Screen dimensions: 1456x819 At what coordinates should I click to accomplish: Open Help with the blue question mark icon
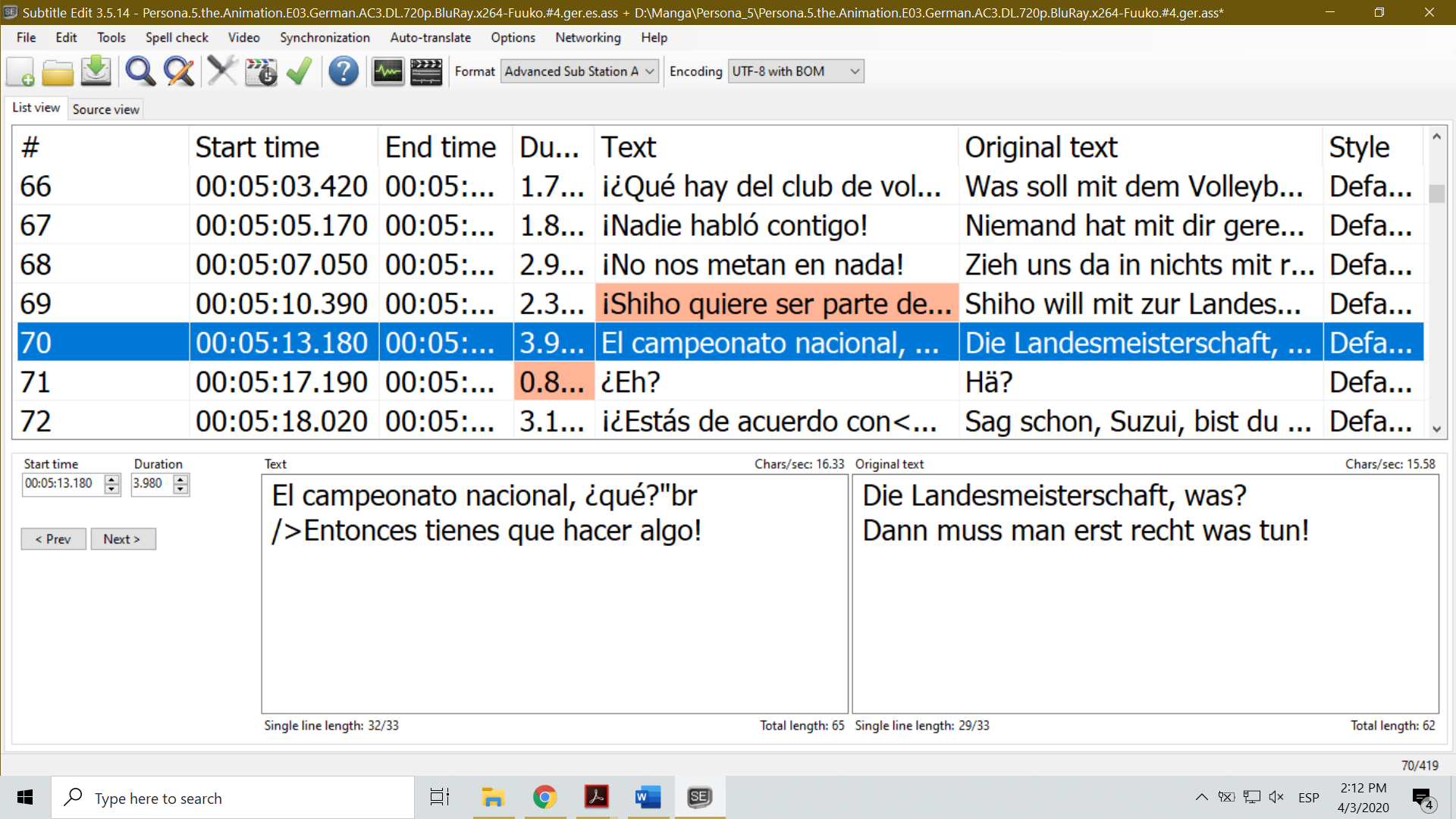click(344, 71)
